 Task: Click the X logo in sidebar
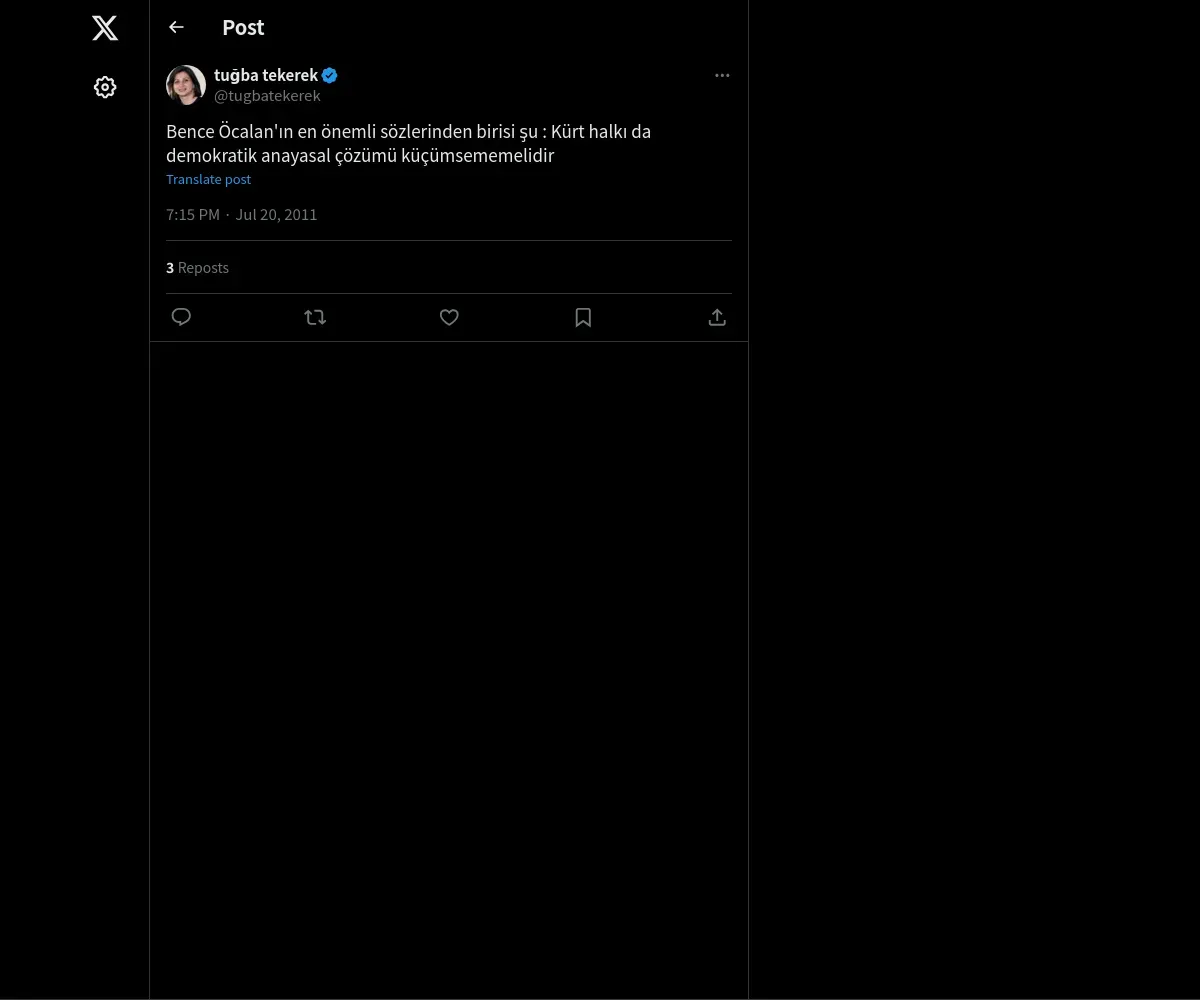[x=105, y=28]
